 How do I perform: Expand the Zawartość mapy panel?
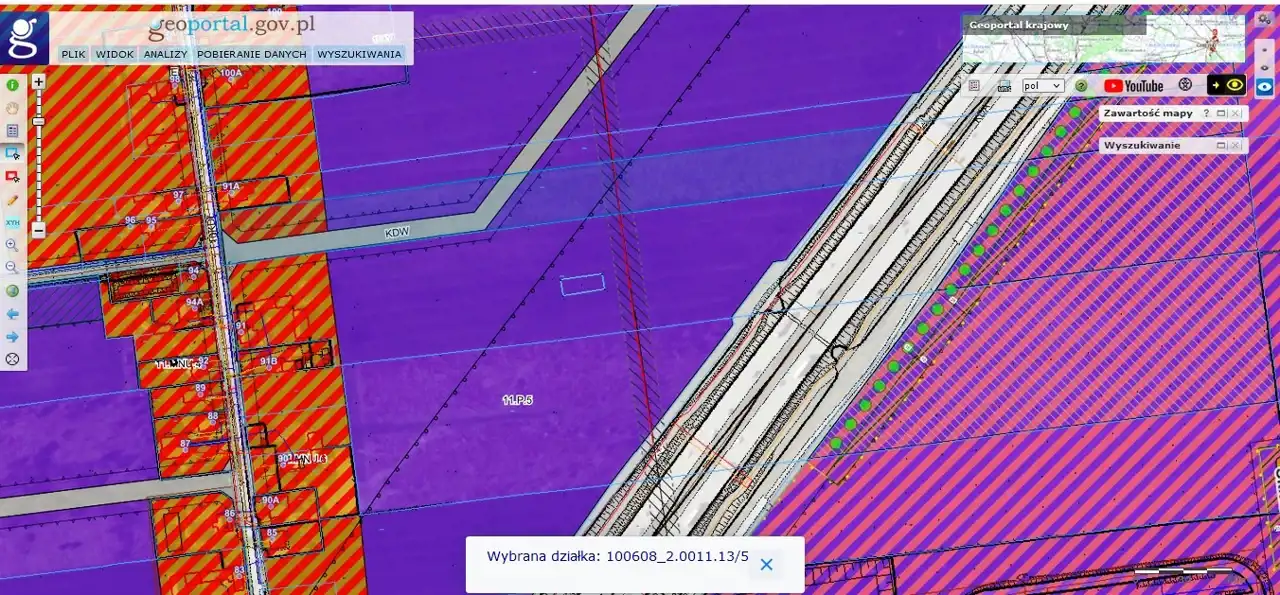click(x=1221, y=114)
